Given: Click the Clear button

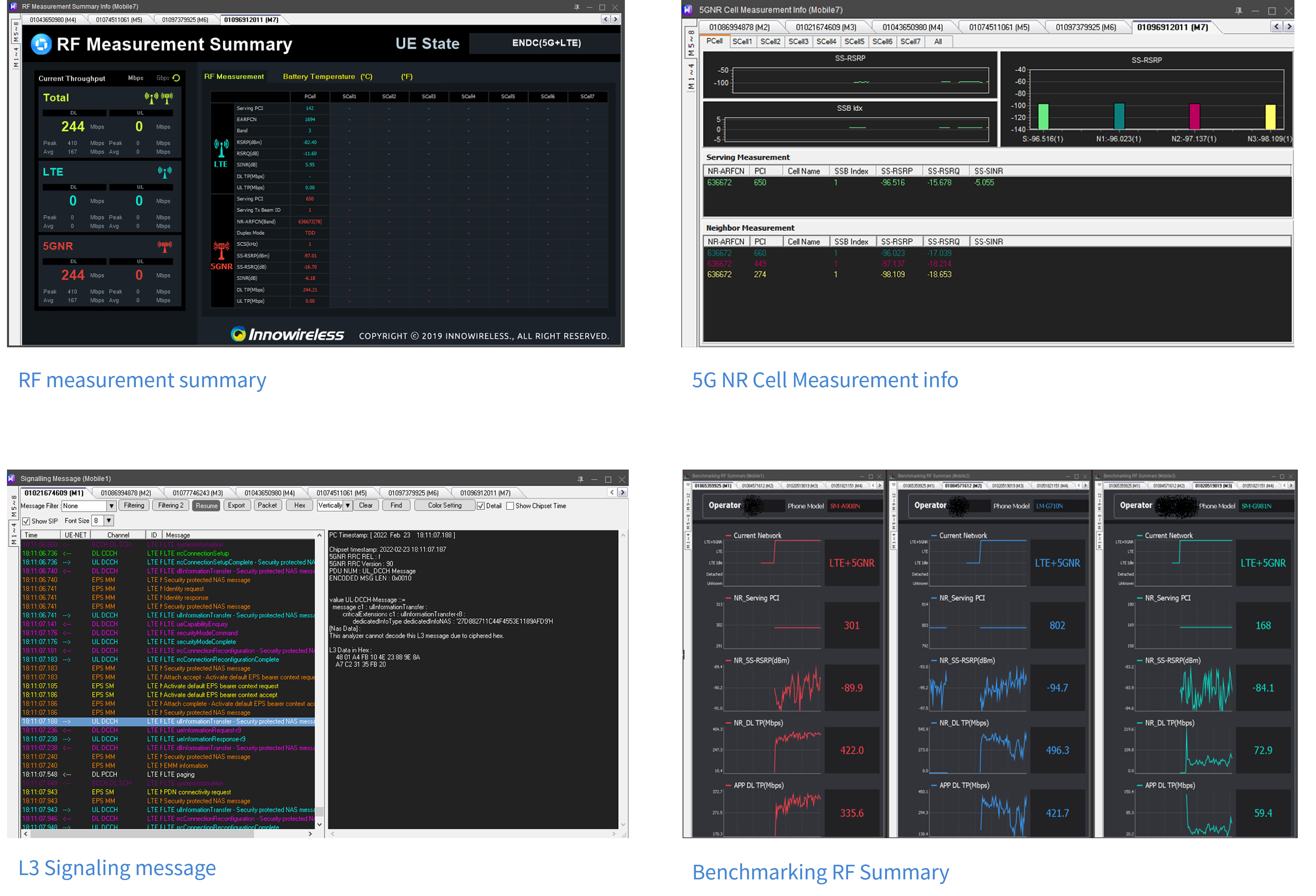Looking at the screenshot, I should pyautogui.click(x=366, y=506).
